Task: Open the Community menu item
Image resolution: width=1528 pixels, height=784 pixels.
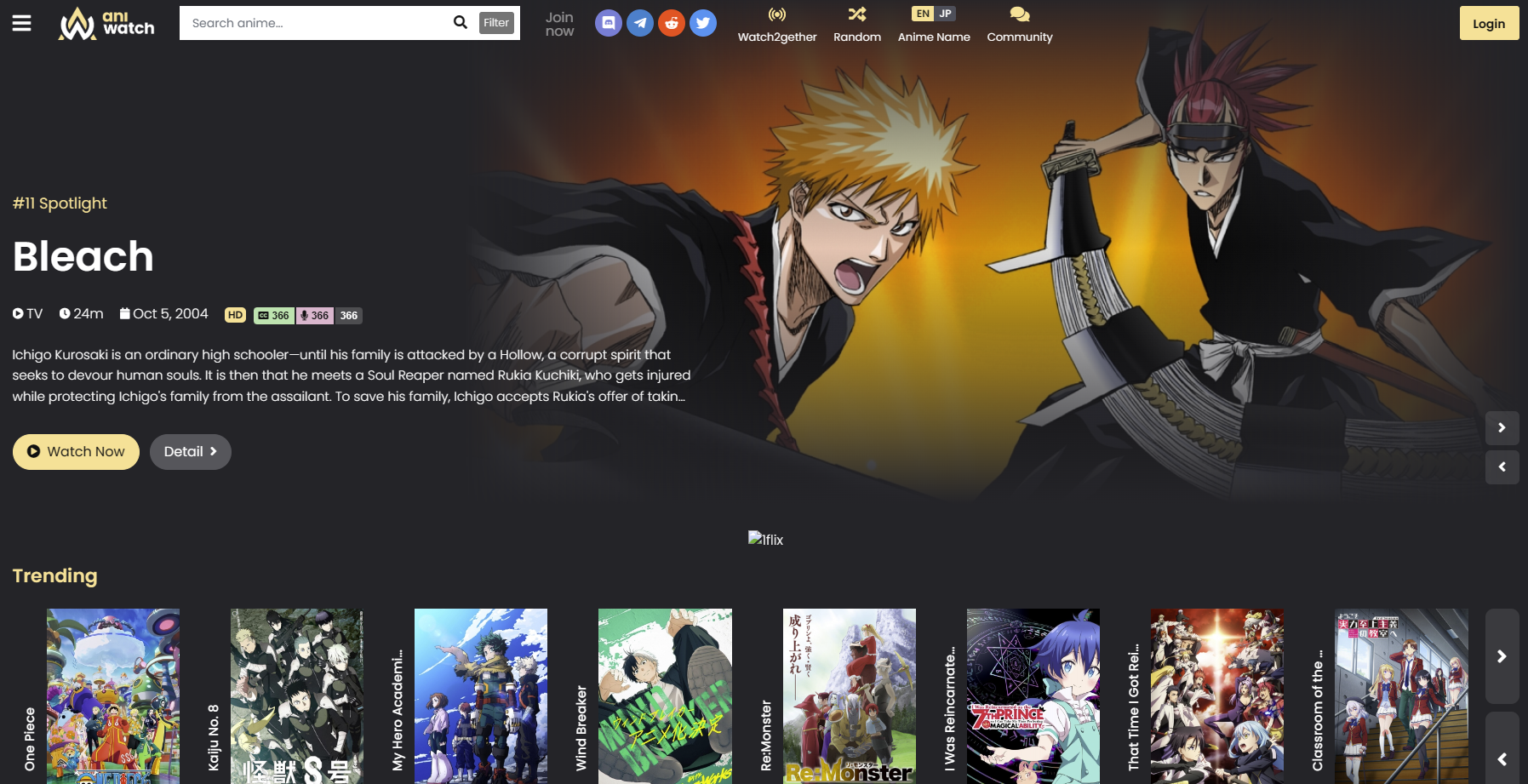Action: click(1019, 25)
